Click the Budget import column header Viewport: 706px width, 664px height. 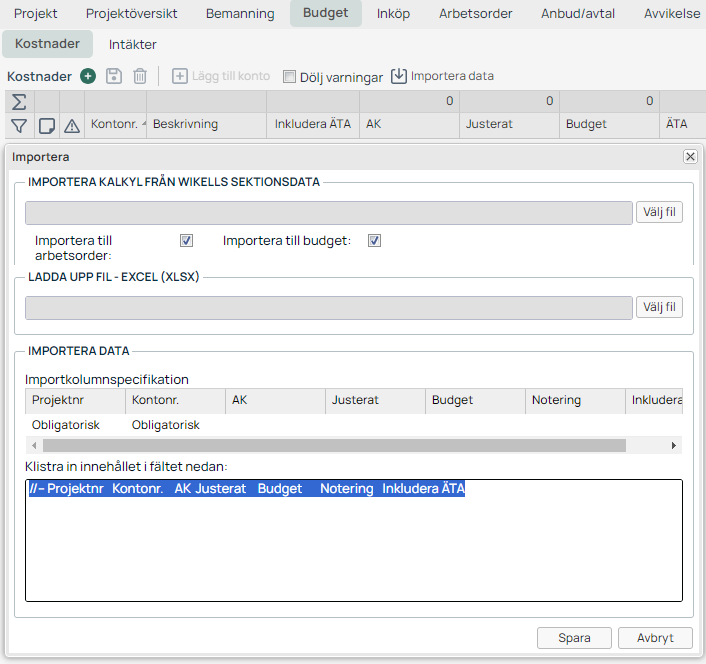pos(475,400)
